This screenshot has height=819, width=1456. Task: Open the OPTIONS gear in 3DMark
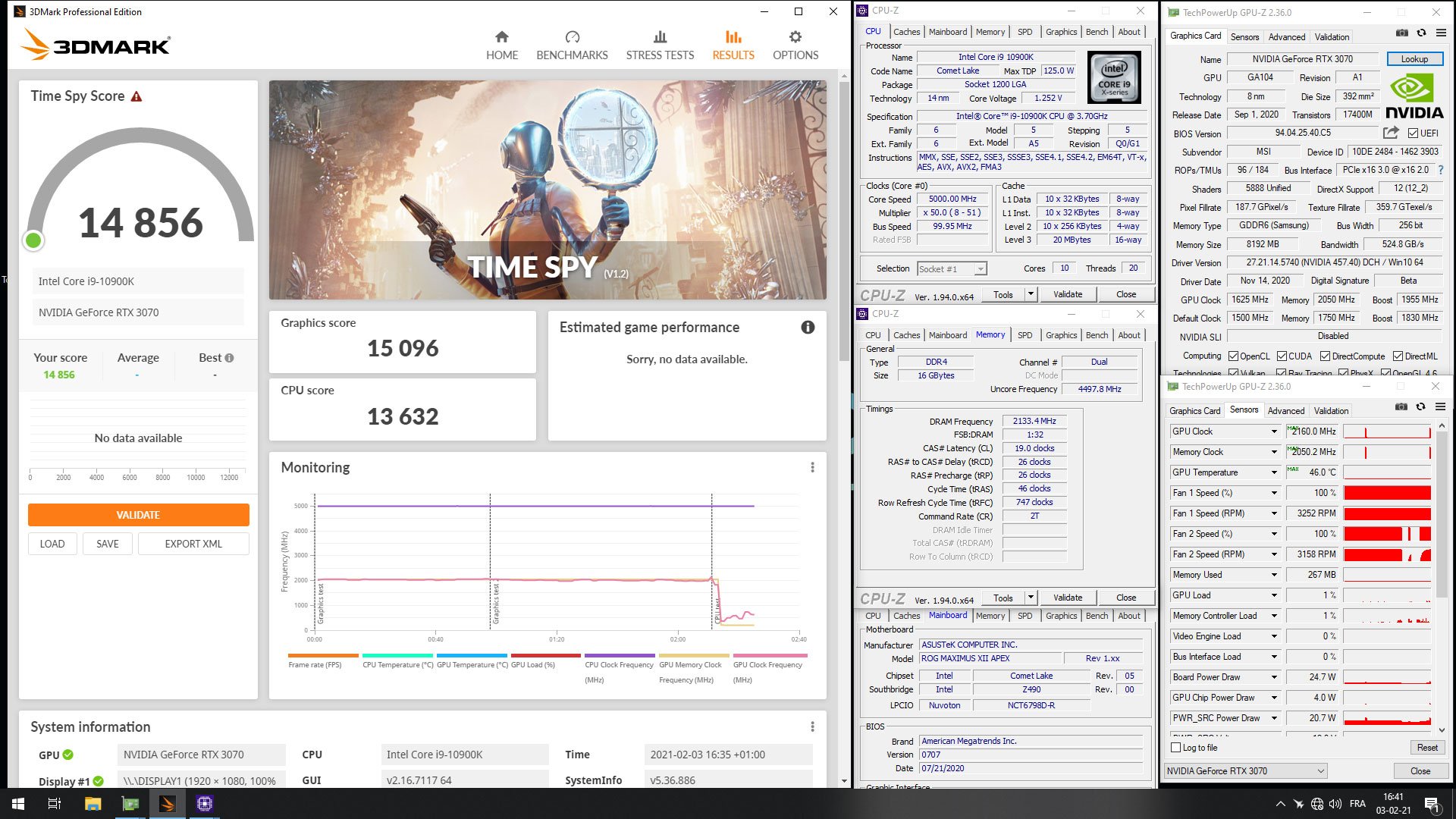[795, 45]
